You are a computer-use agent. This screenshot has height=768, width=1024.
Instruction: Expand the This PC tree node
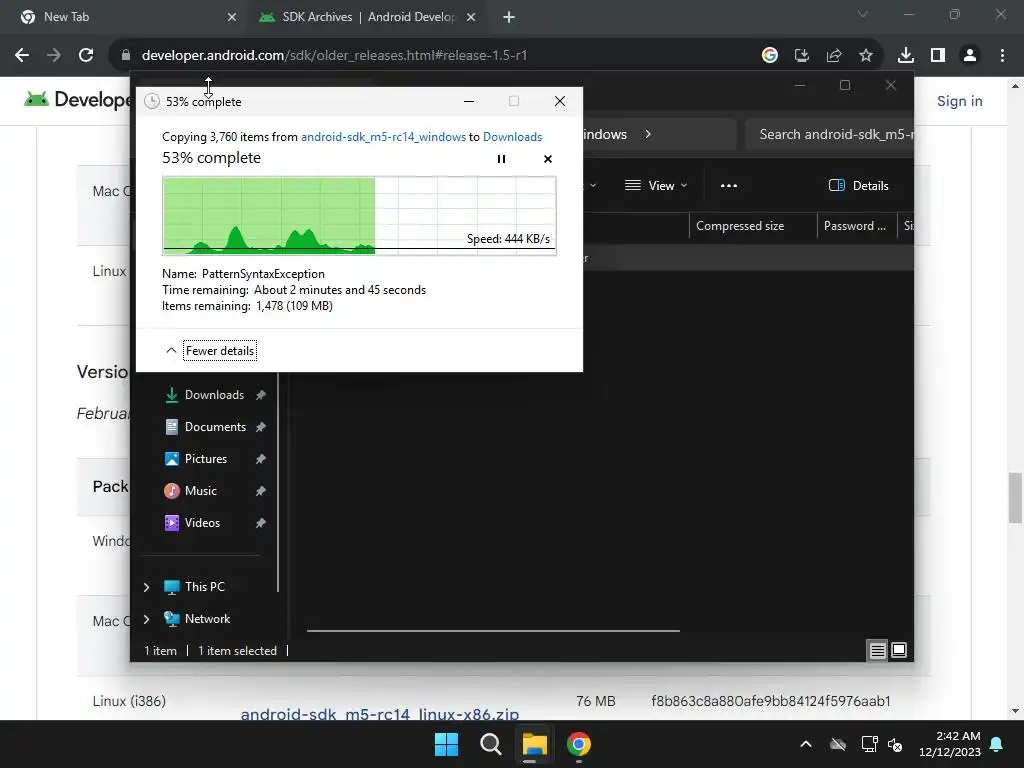146,587
